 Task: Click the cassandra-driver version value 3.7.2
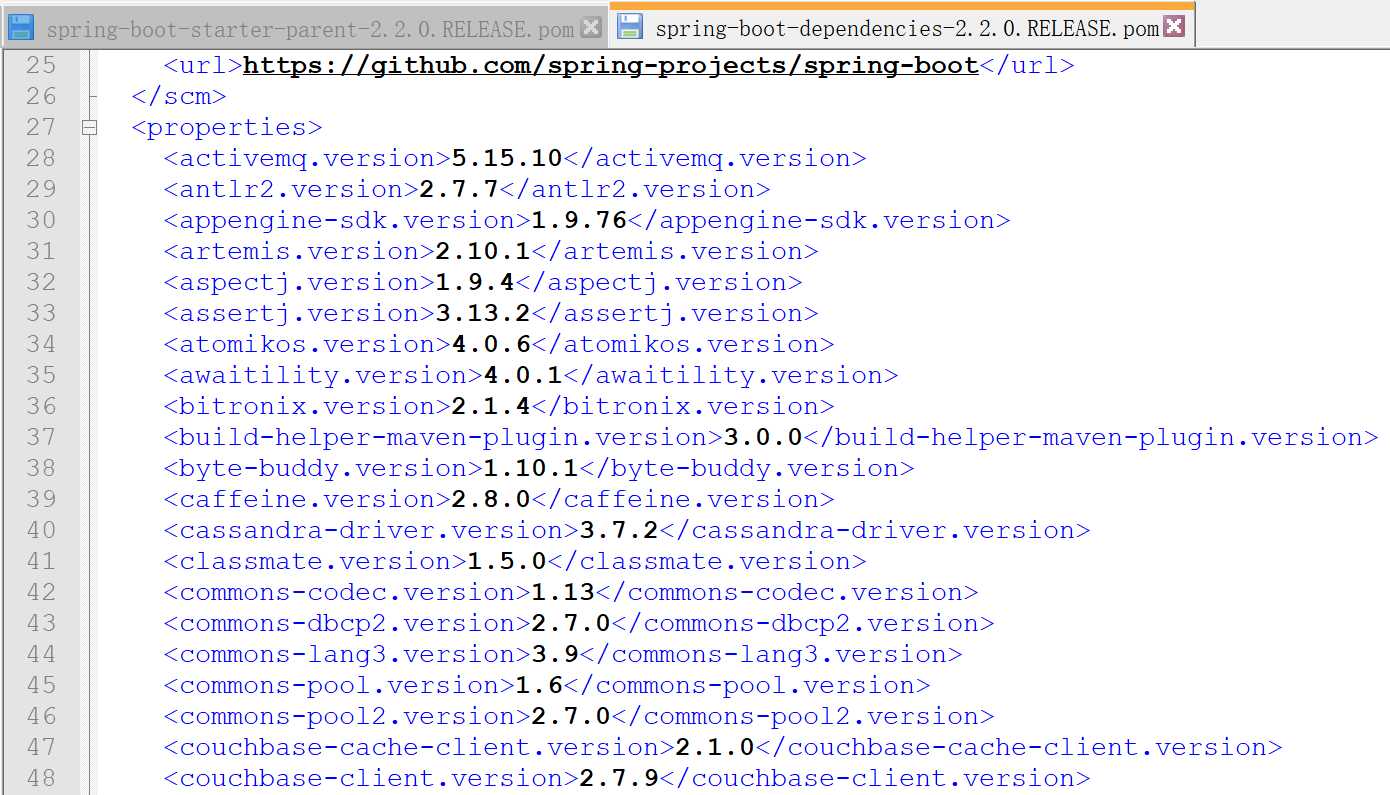619,531
